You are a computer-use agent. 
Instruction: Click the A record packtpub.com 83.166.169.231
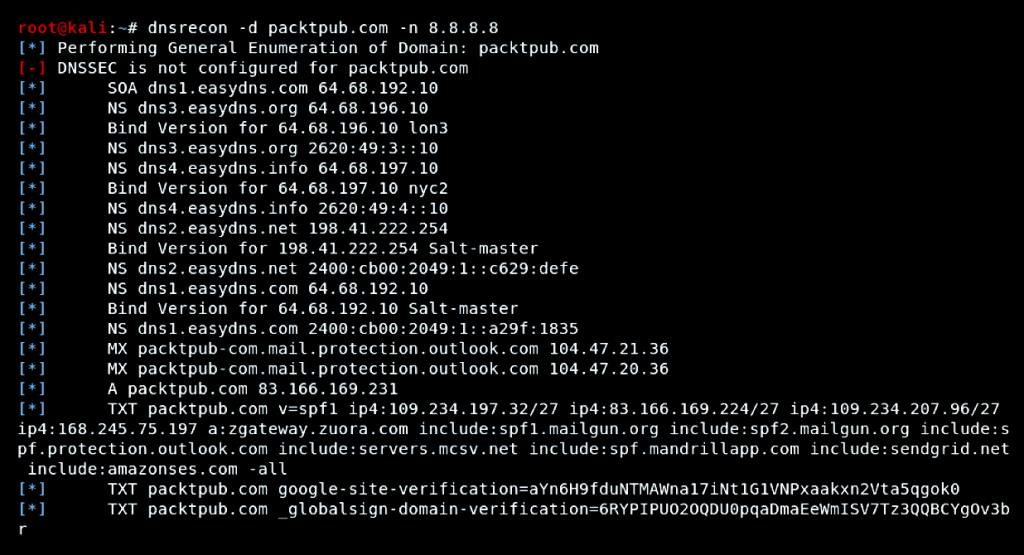coord(253,389)
